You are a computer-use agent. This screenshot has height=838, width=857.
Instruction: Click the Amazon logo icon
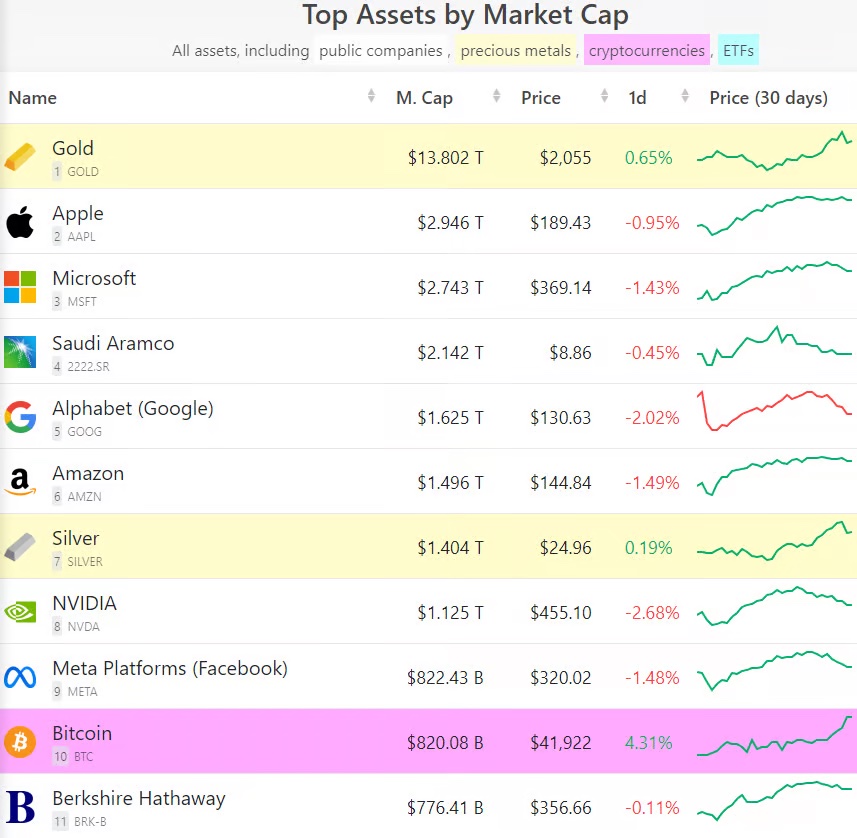coord(20,482)
